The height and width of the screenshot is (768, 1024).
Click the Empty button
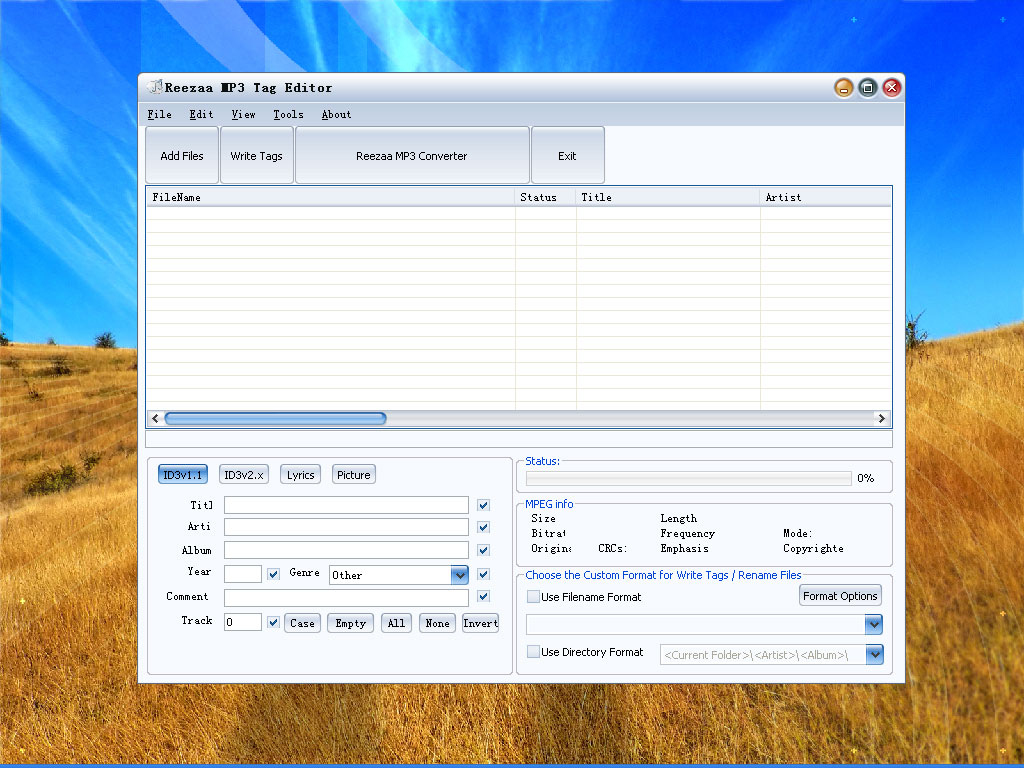[351, 623]
